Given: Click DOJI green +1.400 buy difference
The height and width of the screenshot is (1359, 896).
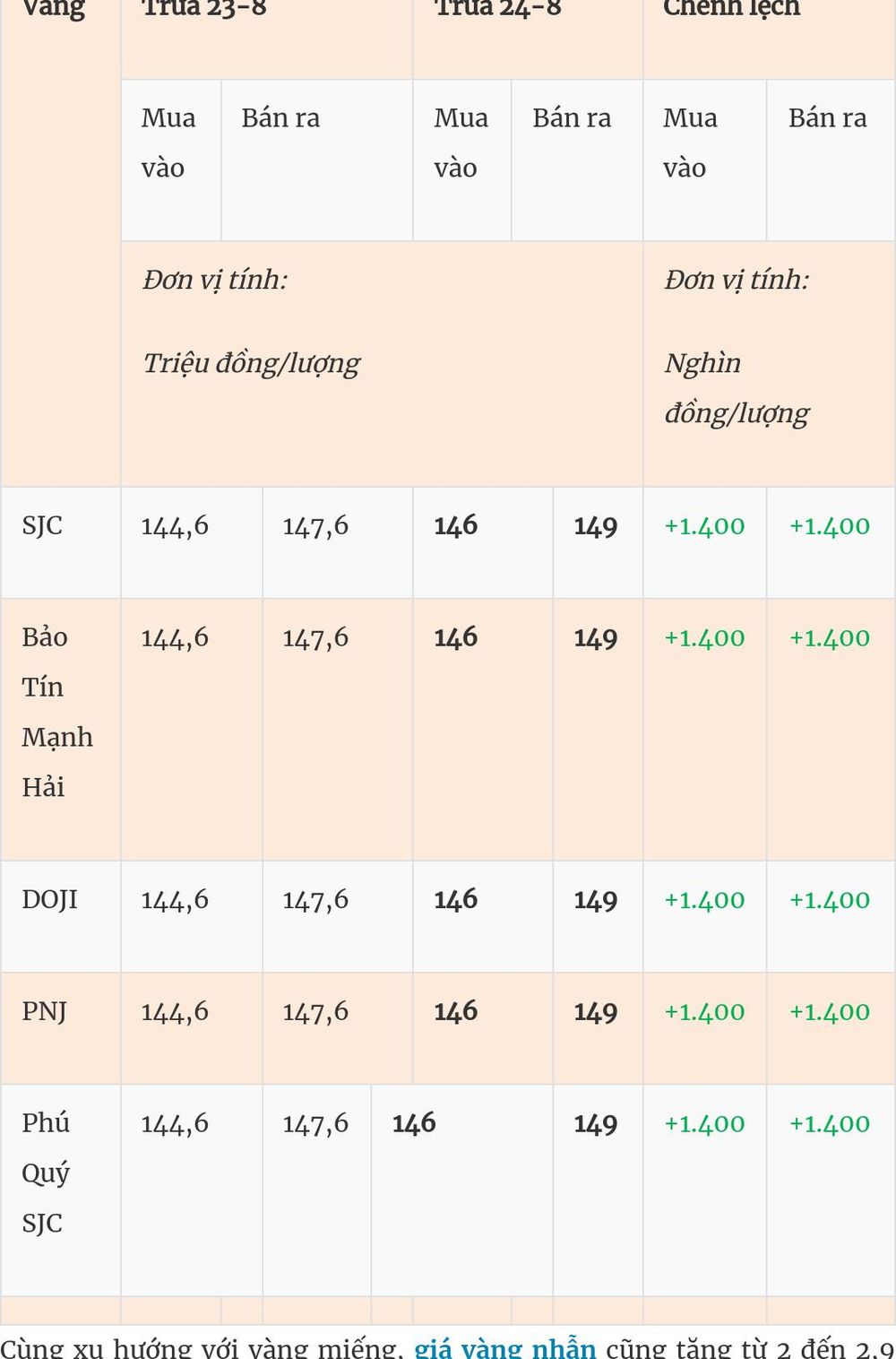Looking at the screenshot, I should coord(704,900).
